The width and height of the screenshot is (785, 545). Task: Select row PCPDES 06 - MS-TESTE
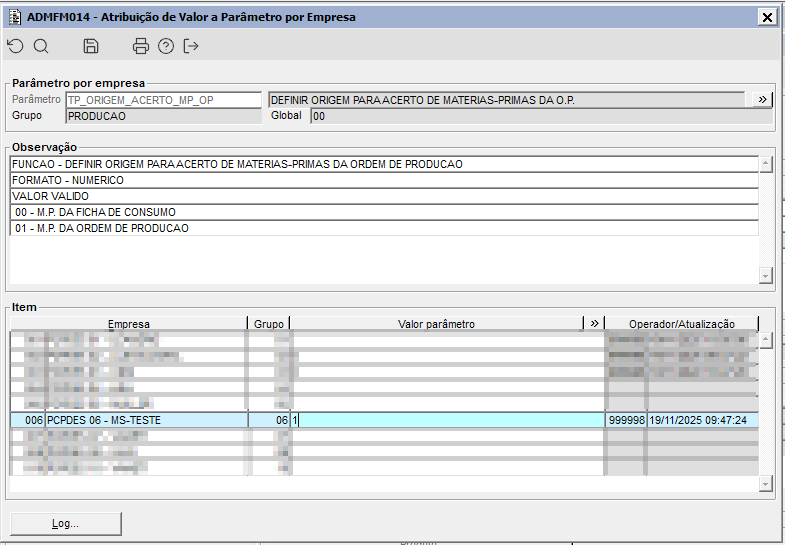pos(384,420)
